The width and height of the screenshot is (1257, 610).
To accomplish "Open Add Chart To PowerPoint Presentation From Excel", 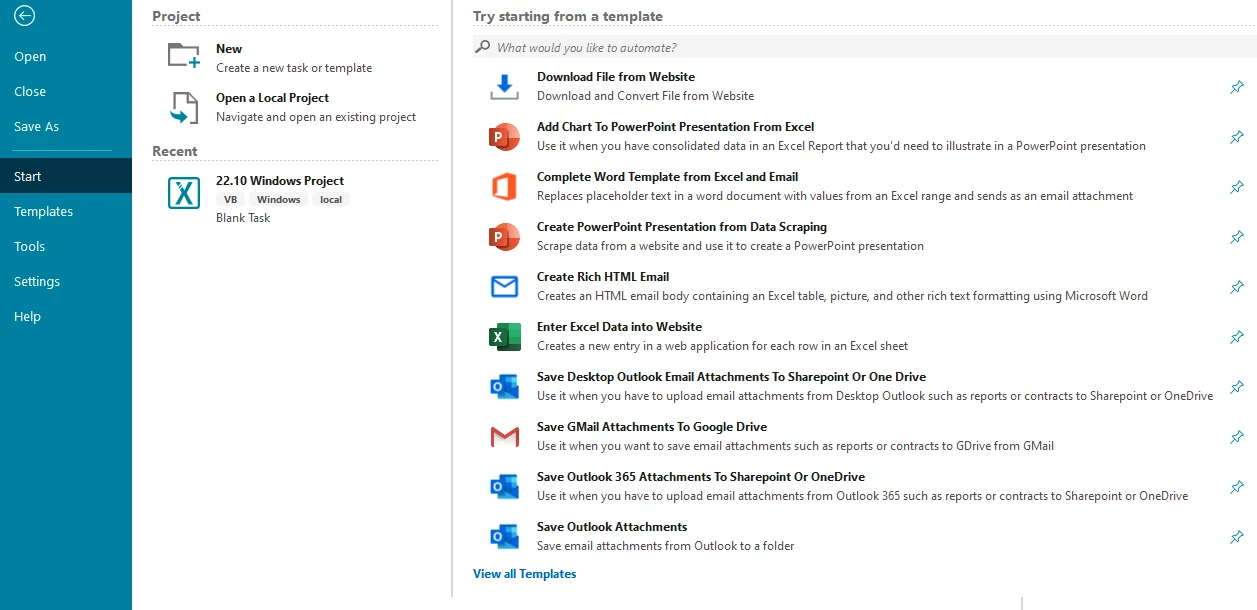I will click(x=676, y=126).
